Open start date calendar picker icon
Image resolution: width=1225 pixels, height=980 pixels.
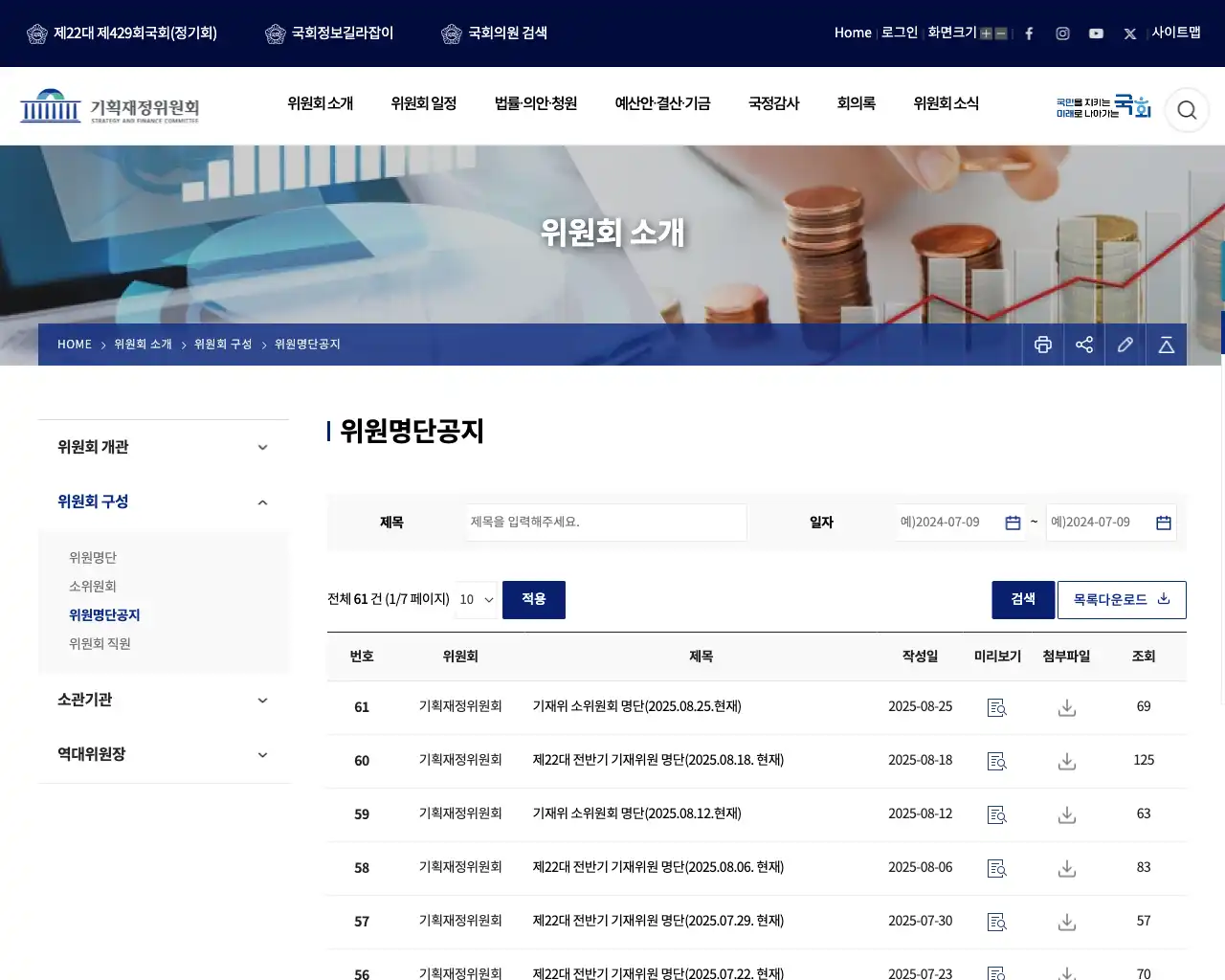tap(1013, 523)
